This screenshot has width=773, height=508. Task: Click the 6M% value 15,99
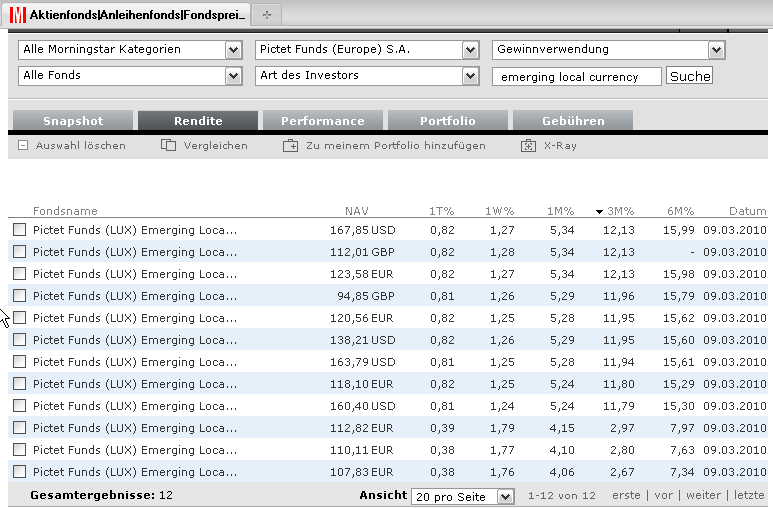pos(679,230)
